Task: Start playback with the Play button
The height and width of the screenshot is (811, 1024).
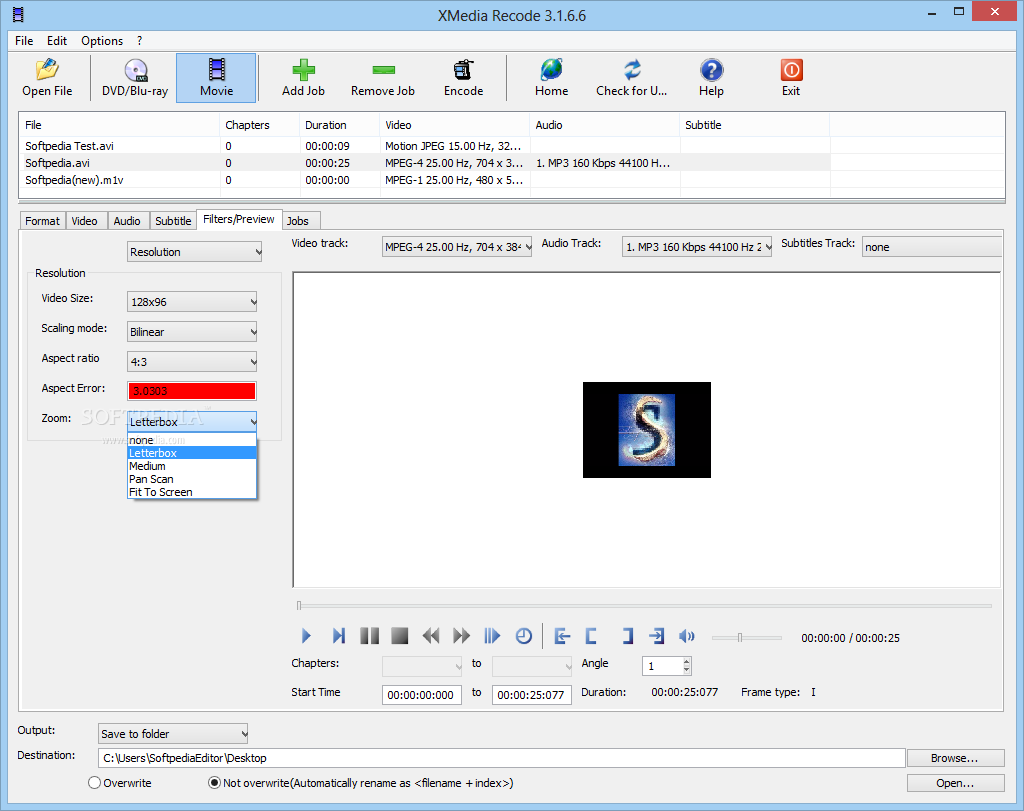Action: point(306,636)
